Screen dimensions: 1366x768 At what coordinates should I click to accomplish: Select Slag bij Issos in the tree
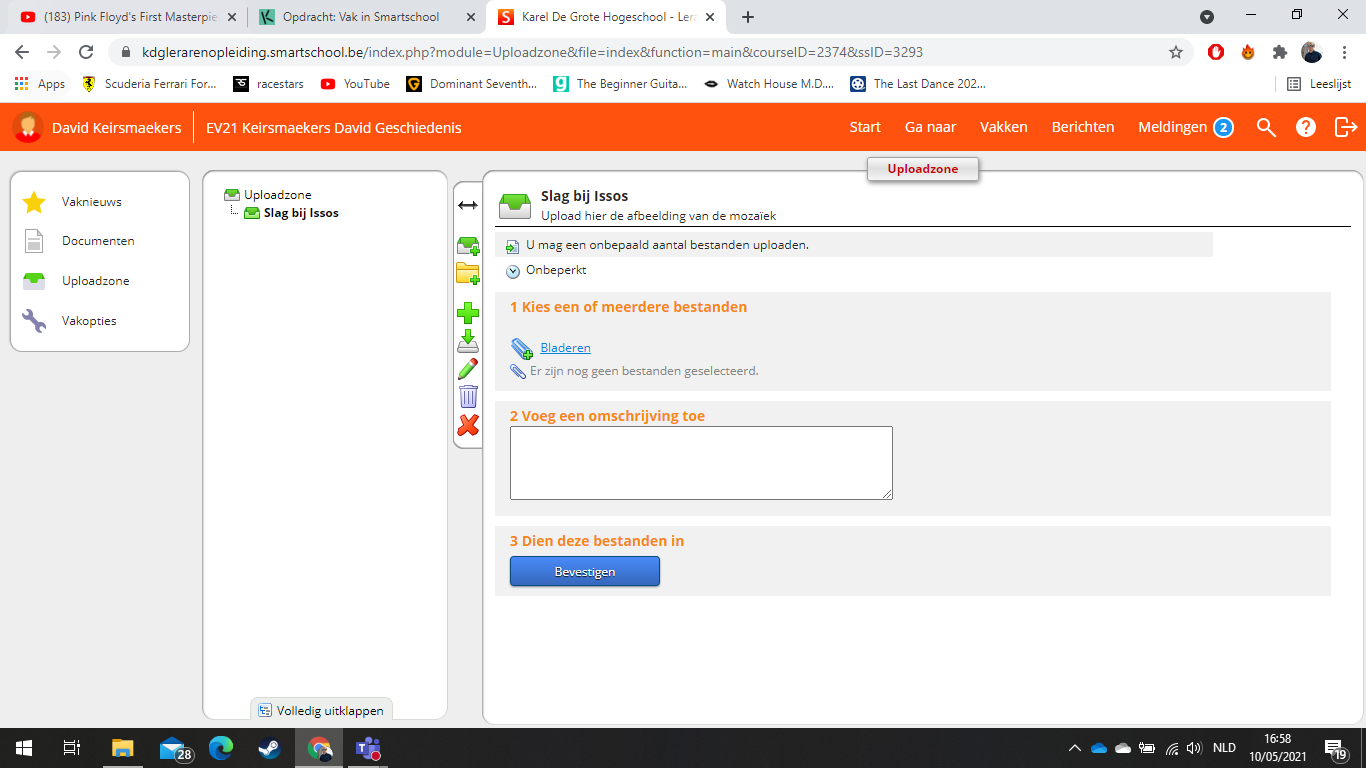pyautogui.click(x=301, y=213)
